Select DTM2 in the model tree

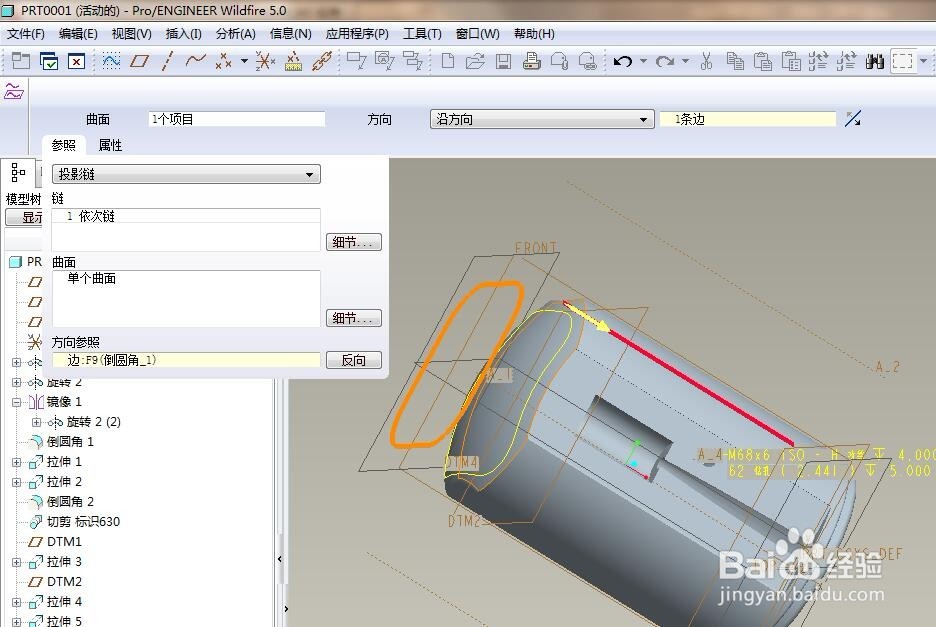click(64, 582)
